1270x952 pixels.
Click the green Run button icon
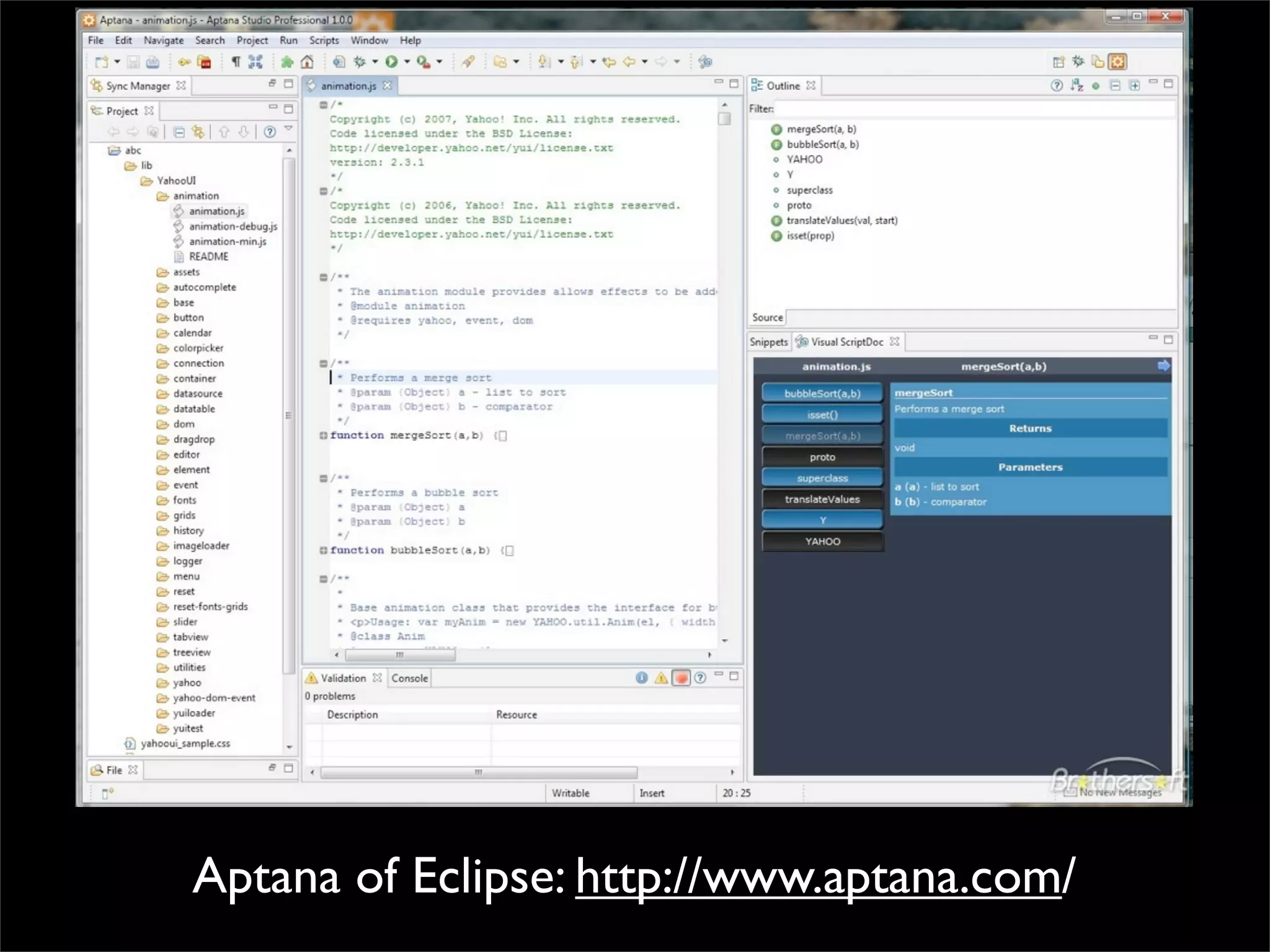tap(391, 61)
